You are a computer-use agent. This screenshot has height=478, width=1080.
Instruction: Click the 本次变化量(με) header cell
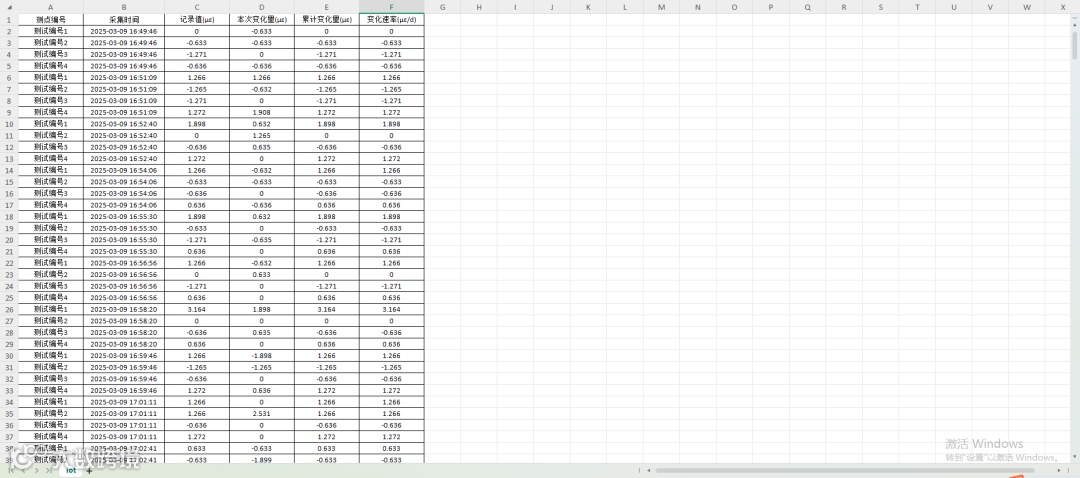point(262,20)
